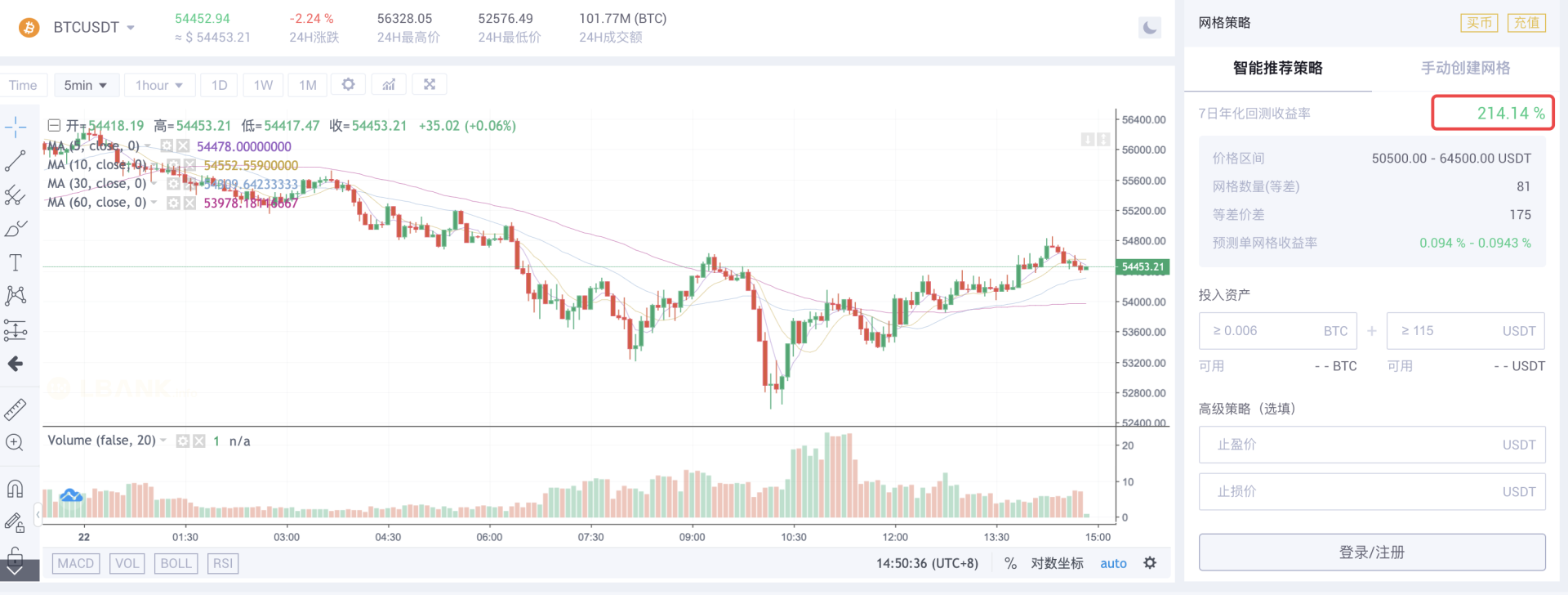
Task: Select the XABCD pattern drawing tool
Action: coord(16,295)
